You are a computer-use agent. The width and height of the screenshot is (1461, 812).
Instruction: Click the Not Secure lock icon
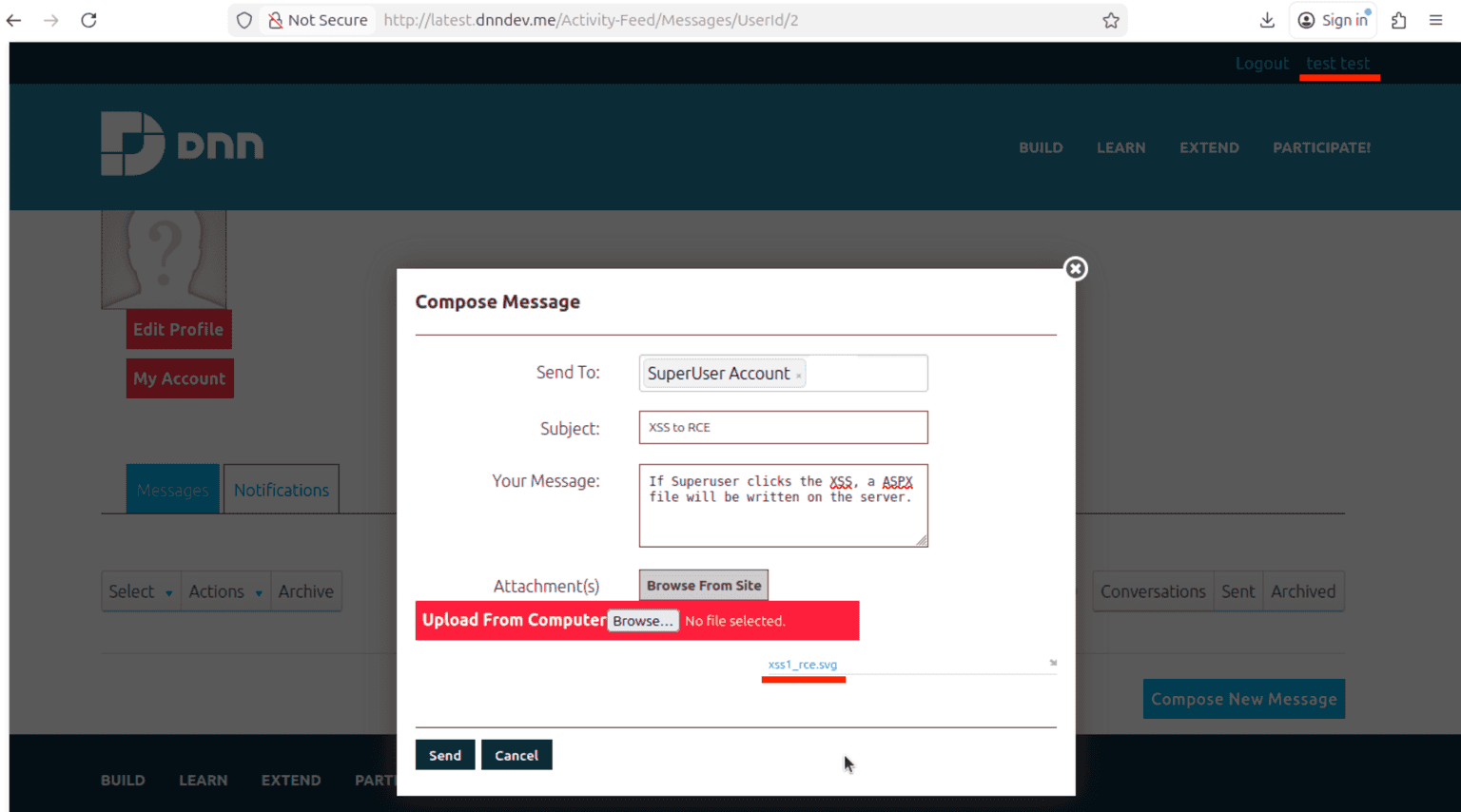[x=275, y=20]
